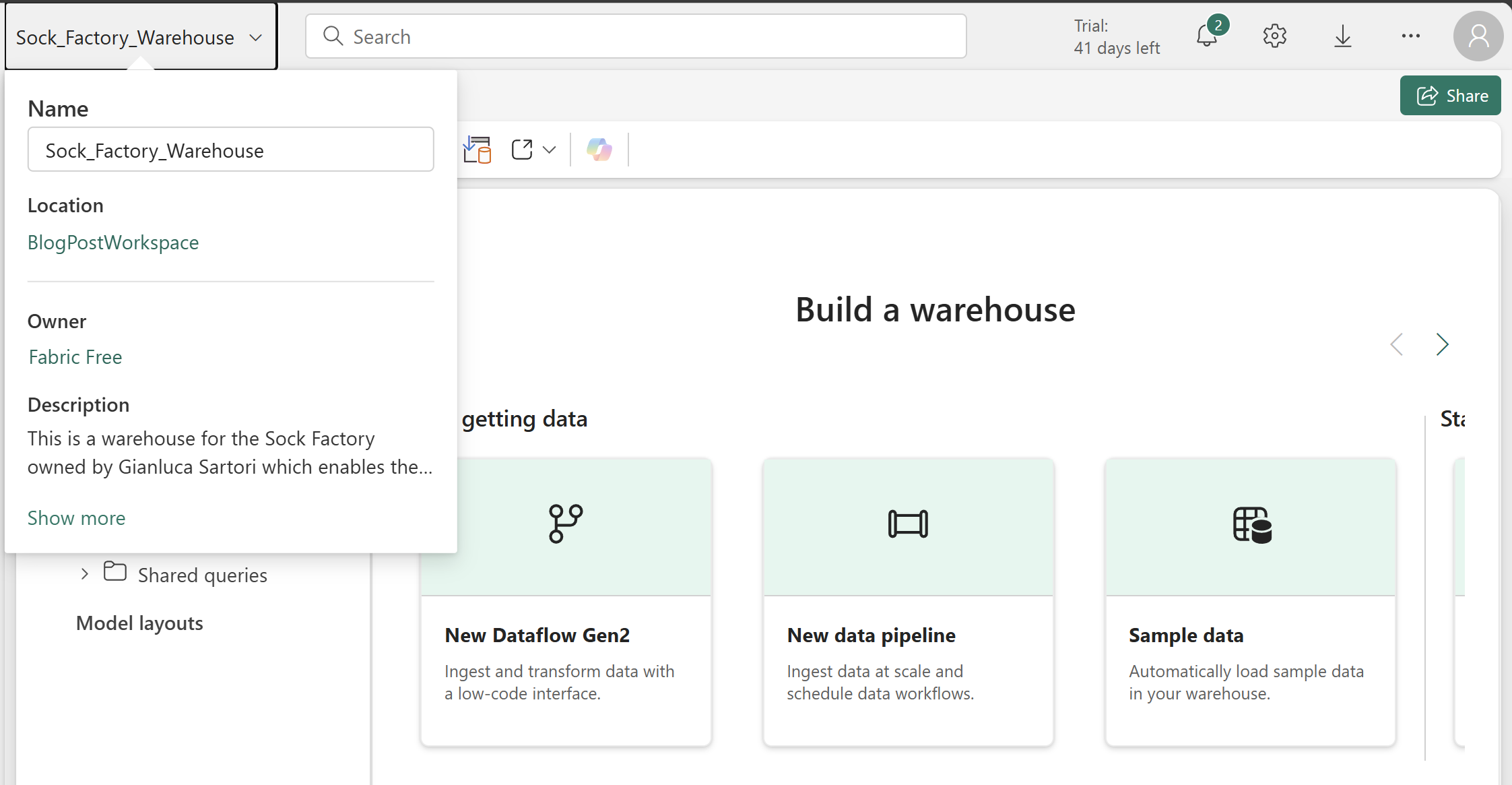The width and height of the screenshot is (1512, 785).
Task: Open the BlogPostWorkspace location link
Action: tap(113, 242)
